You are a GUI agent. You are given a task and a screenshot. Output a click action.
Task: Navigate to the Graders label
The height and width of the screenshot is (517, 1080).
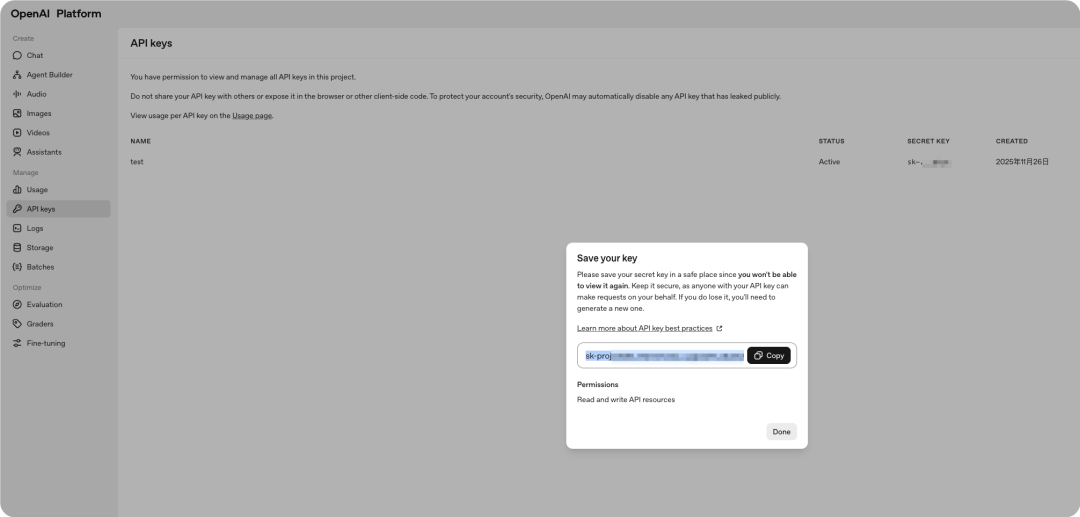tap(40, 324)
